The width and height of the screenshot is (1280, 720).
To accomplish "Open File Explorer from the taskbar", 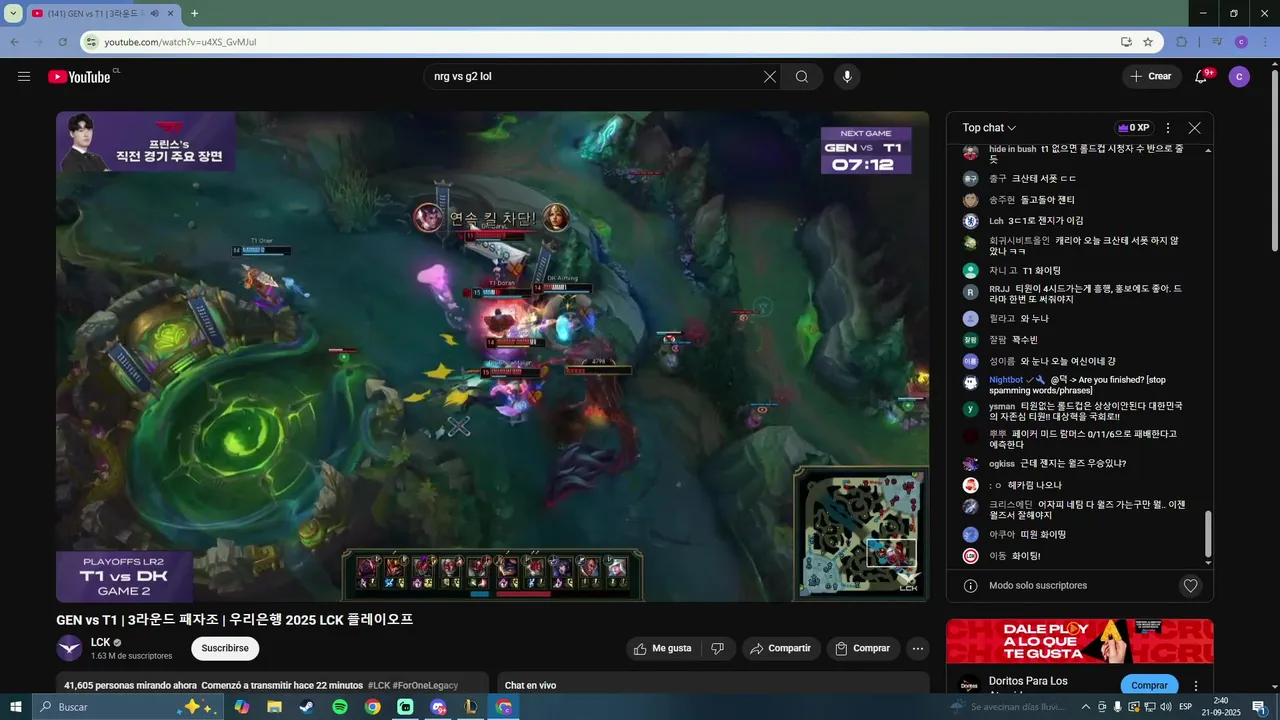I will (x=274, y=707).
